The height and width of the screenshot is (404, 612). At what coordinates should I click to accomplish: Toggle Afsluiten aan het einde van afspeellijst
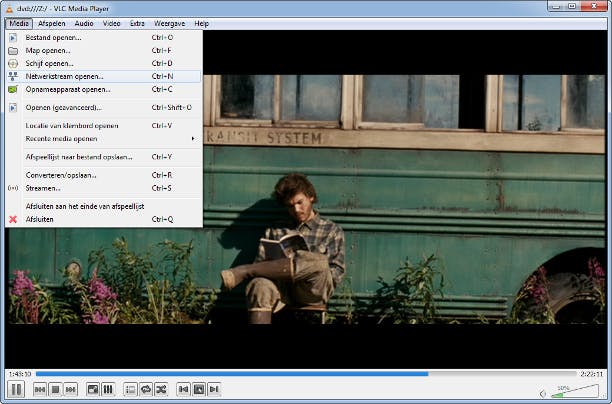(104, 206)
